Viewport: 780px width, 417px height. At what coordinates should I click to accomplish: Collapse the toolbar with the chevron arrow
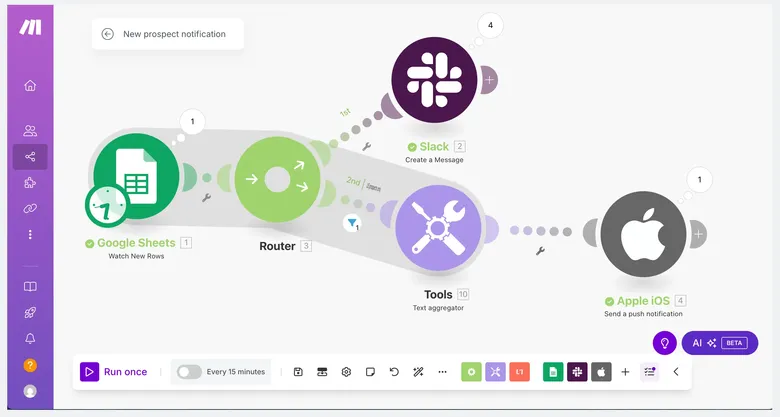click(x=676, y=372)
